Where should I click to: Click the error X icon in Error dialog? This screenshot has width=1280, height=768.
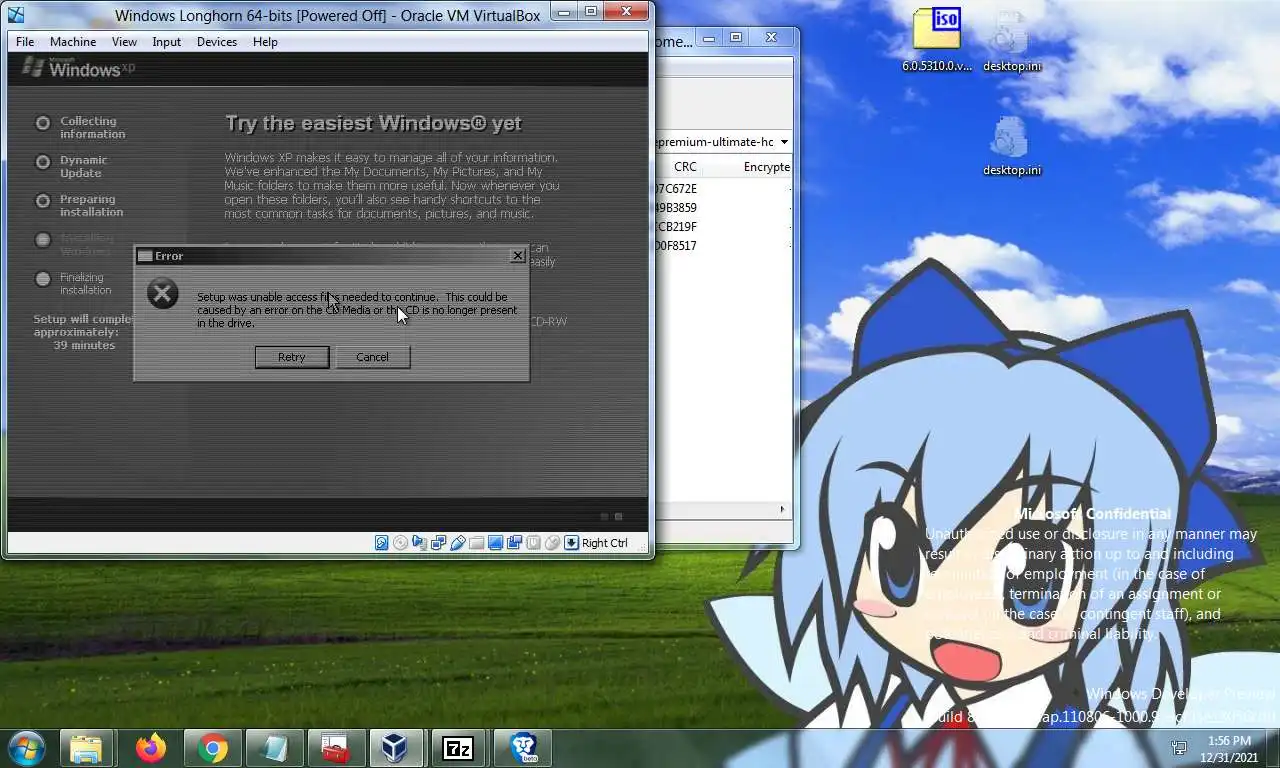162,293
